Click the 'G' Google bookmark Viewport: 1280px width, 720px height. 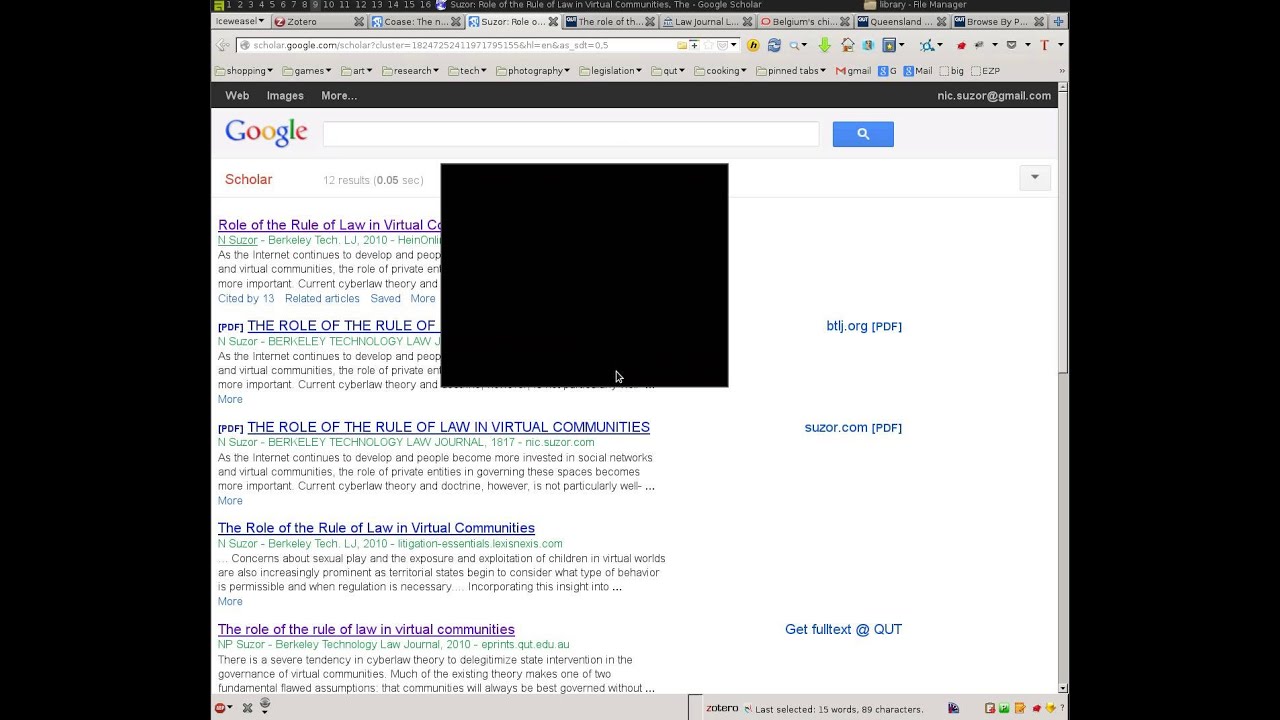point(887,71)
